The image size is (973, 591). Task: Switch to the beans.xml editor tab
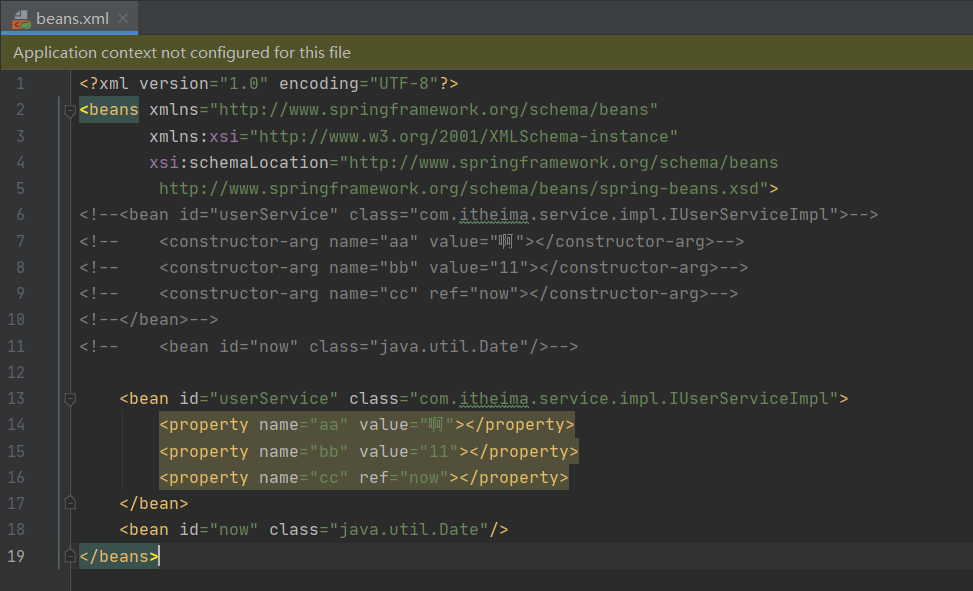[72, 19]
